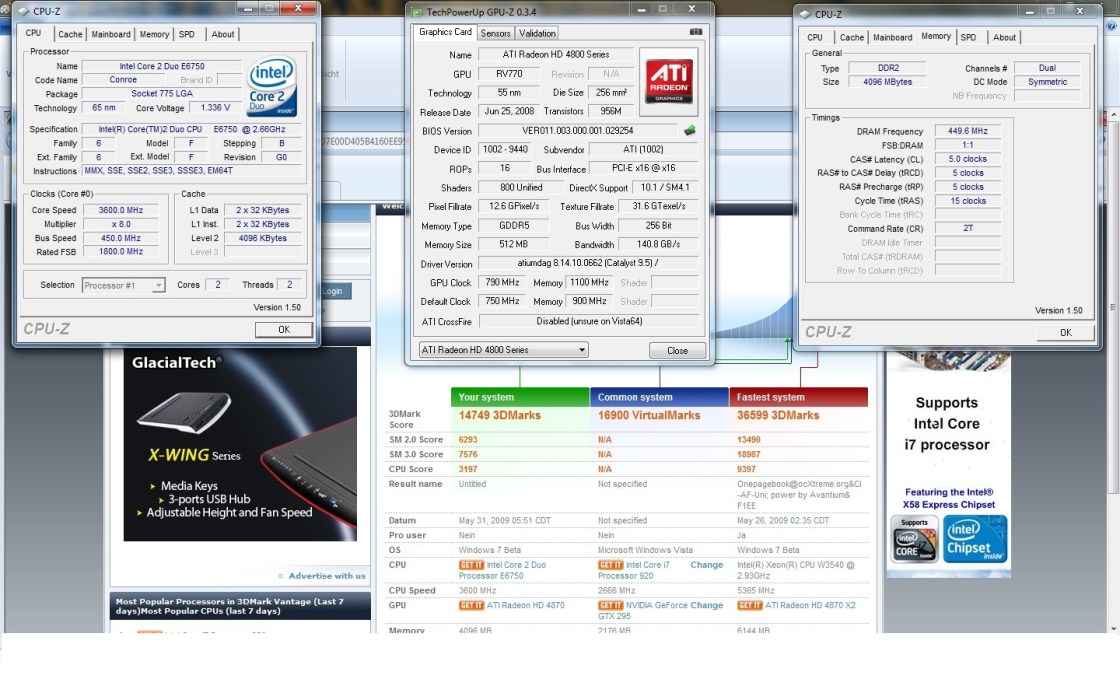Open the ATI Radeon HD 4870 link under Your system

[525, 605]
